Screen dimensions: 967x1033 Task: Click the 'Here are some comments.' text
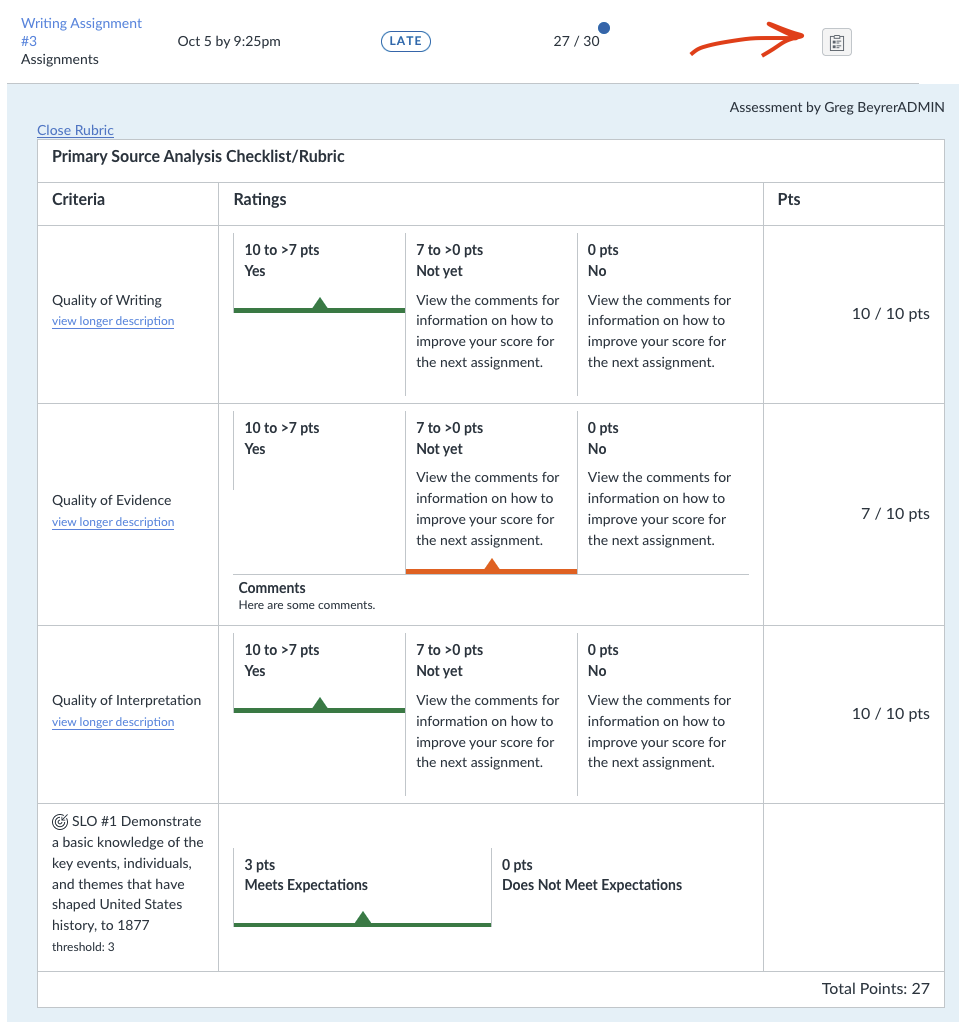307,605
